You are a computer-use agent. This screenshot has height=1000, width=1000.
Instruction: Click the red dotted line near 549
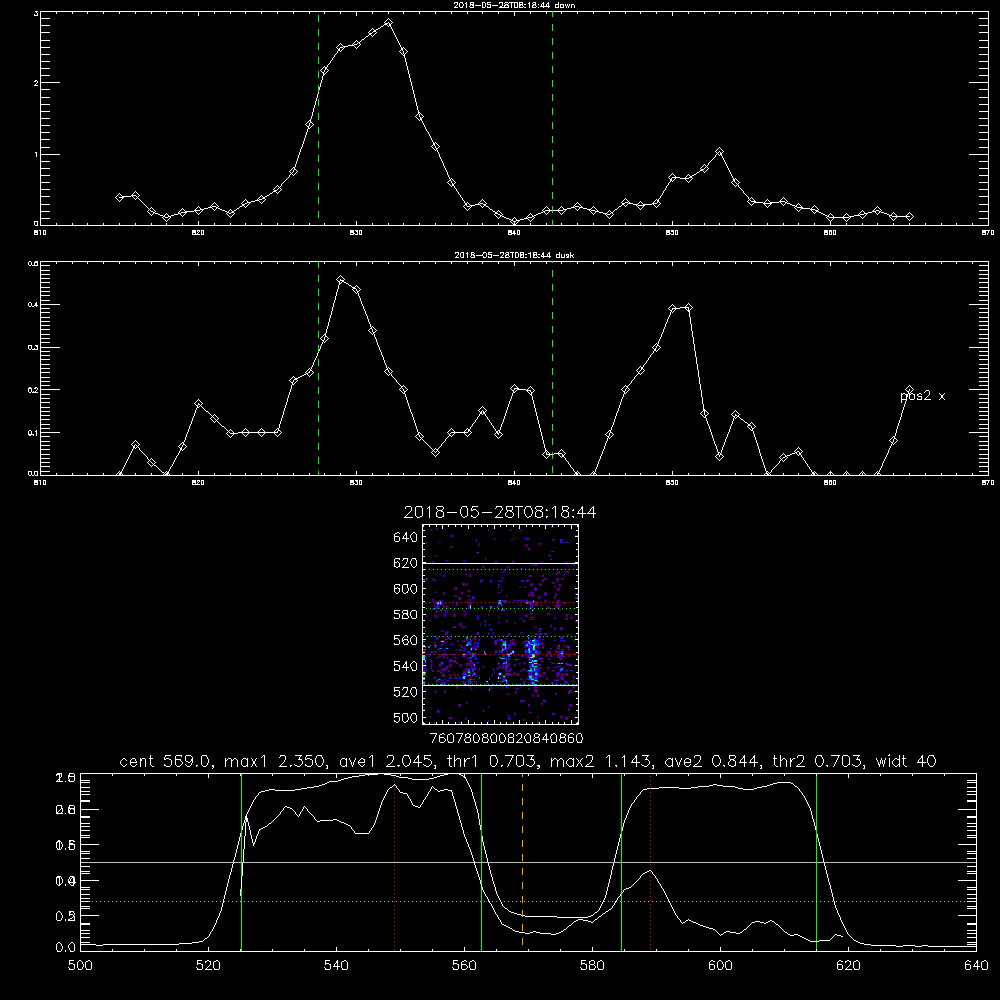395,861
